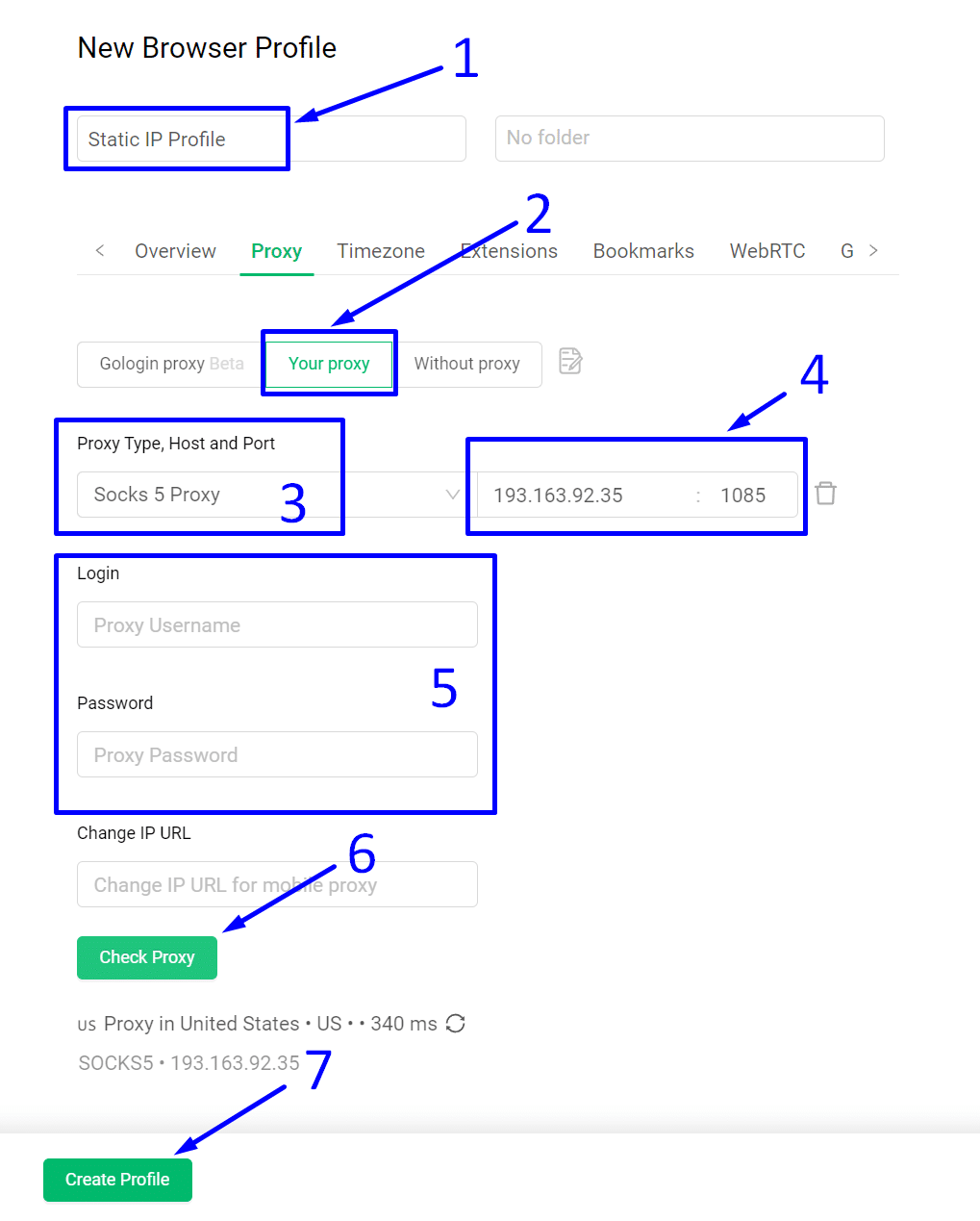Switch to Without proxy mode

tap(467, 364)
